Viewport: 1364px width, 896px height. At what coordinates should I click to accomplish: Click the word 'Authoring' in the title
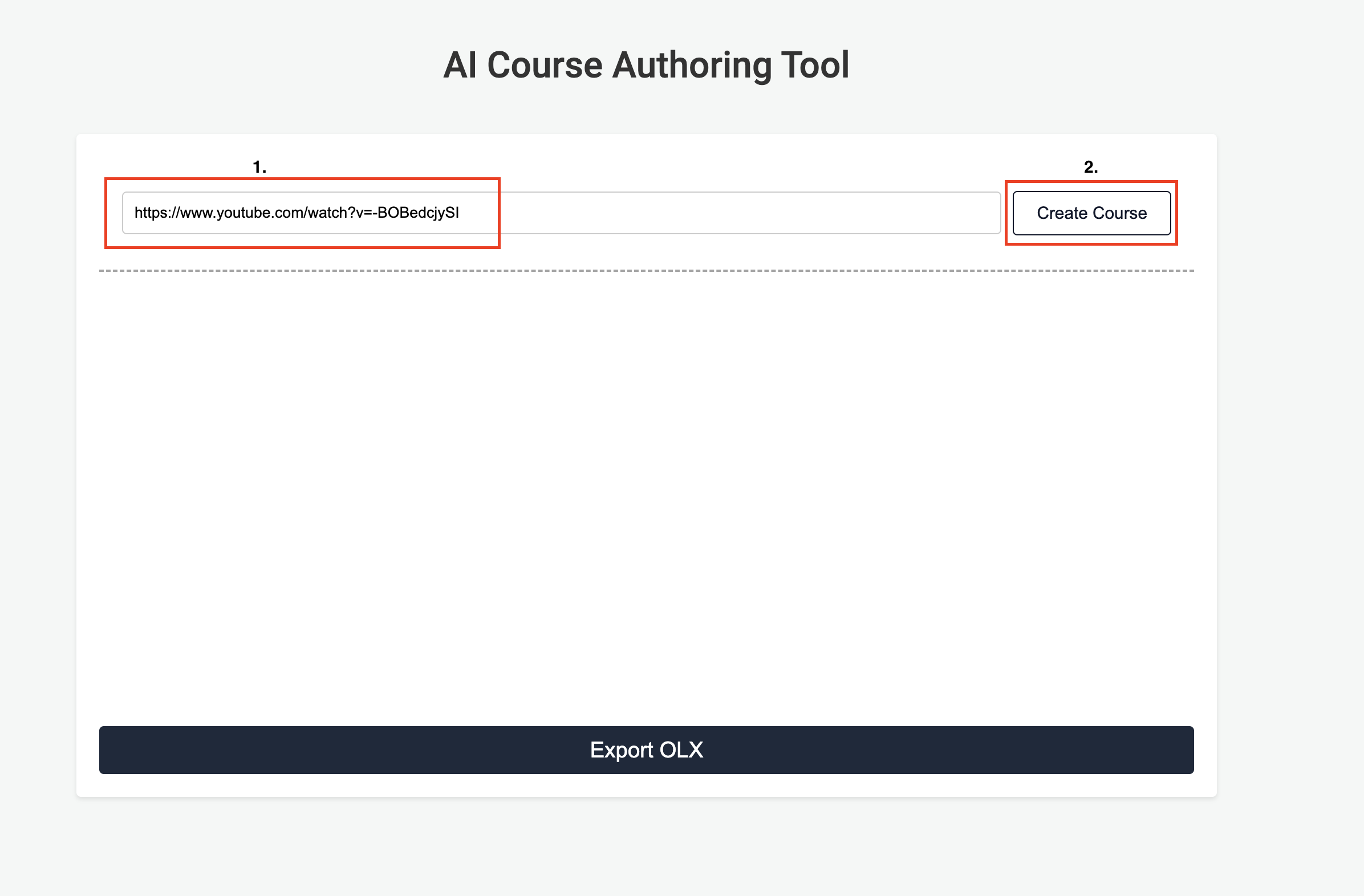(x=691, y=65)
